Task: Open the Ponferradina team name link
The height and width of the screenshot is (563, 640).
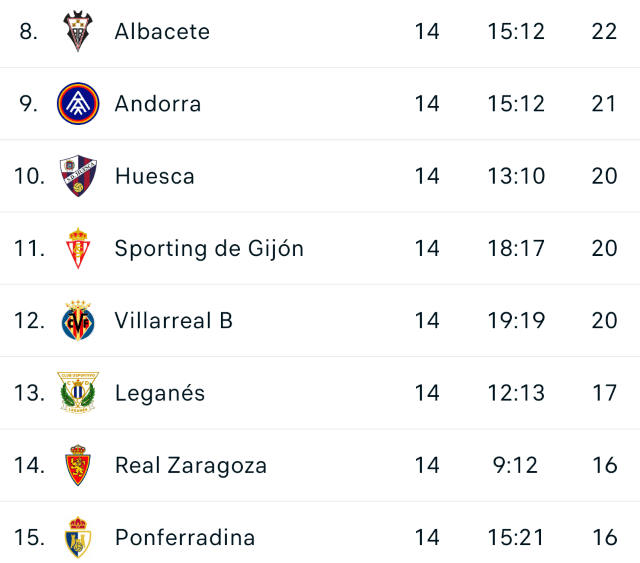Action: tap(185, 537)
